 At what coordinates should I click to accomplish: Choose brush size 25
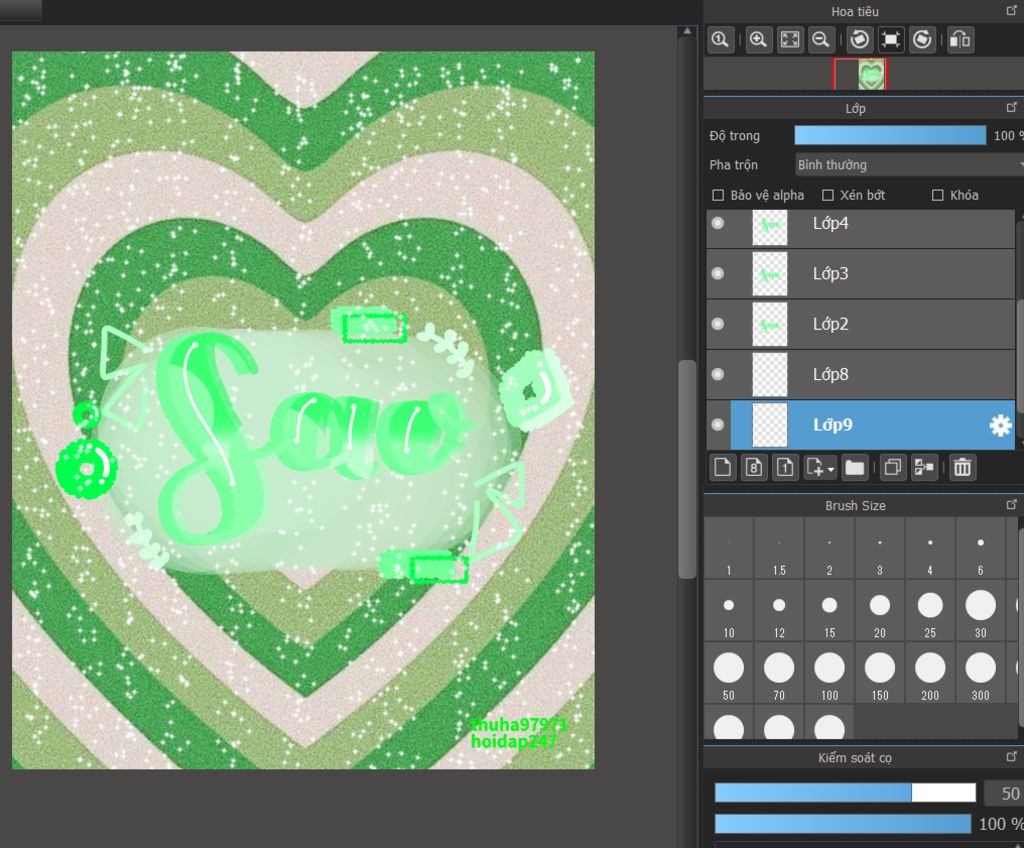[930, 612]
